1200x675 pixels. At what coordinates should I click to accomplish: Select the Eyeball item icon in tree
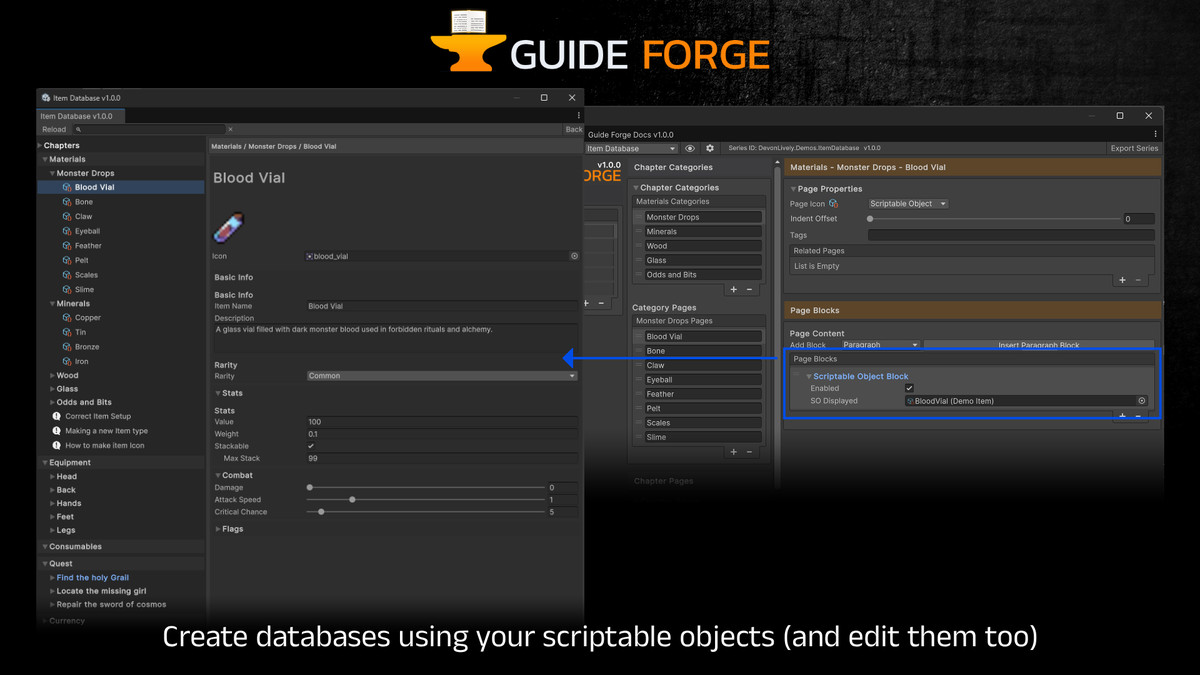[67, 231]
